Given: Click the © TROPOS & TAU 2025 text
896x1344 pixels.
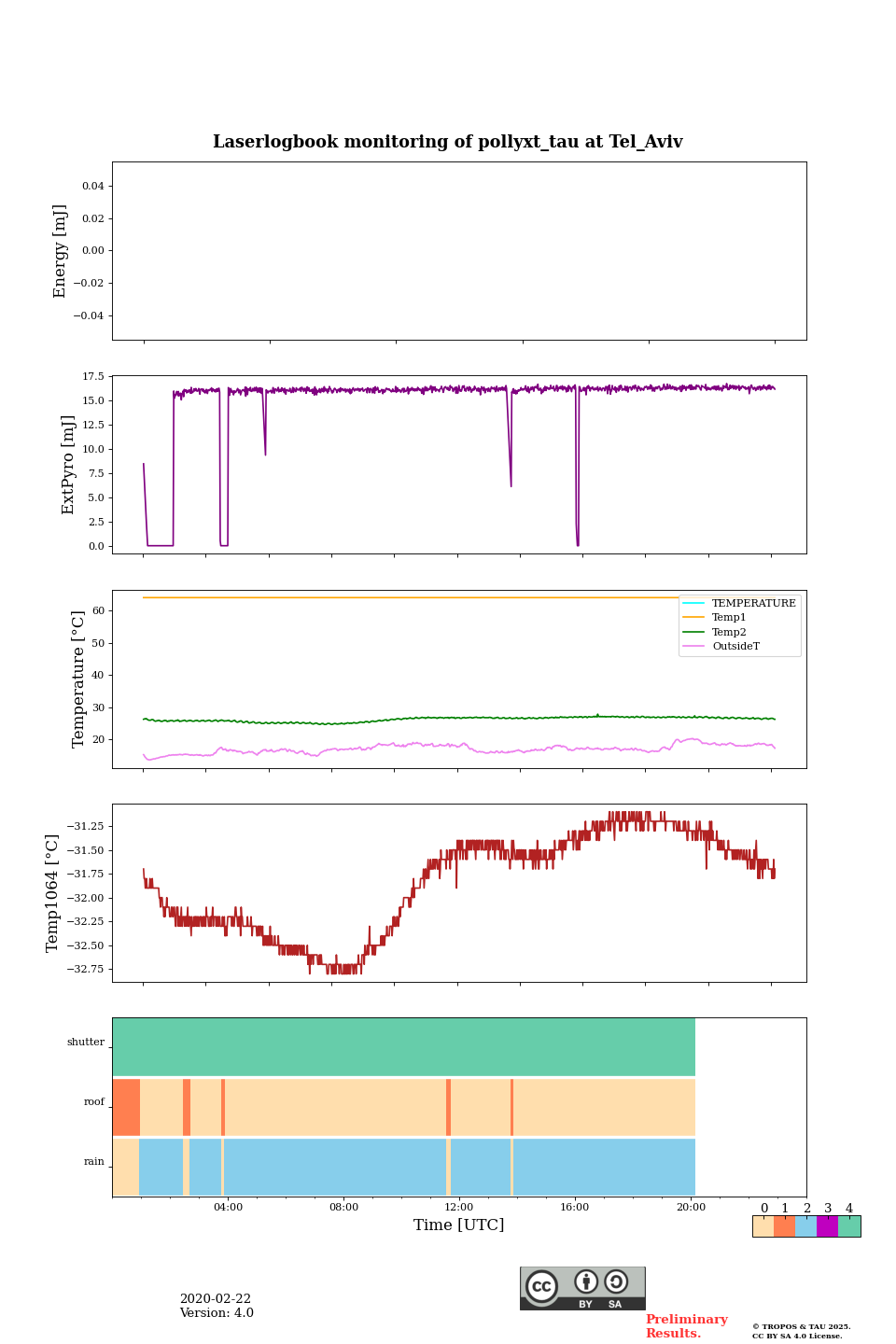Looking at the screenshot, I should pyautogui.click(x=802, y=1326).
